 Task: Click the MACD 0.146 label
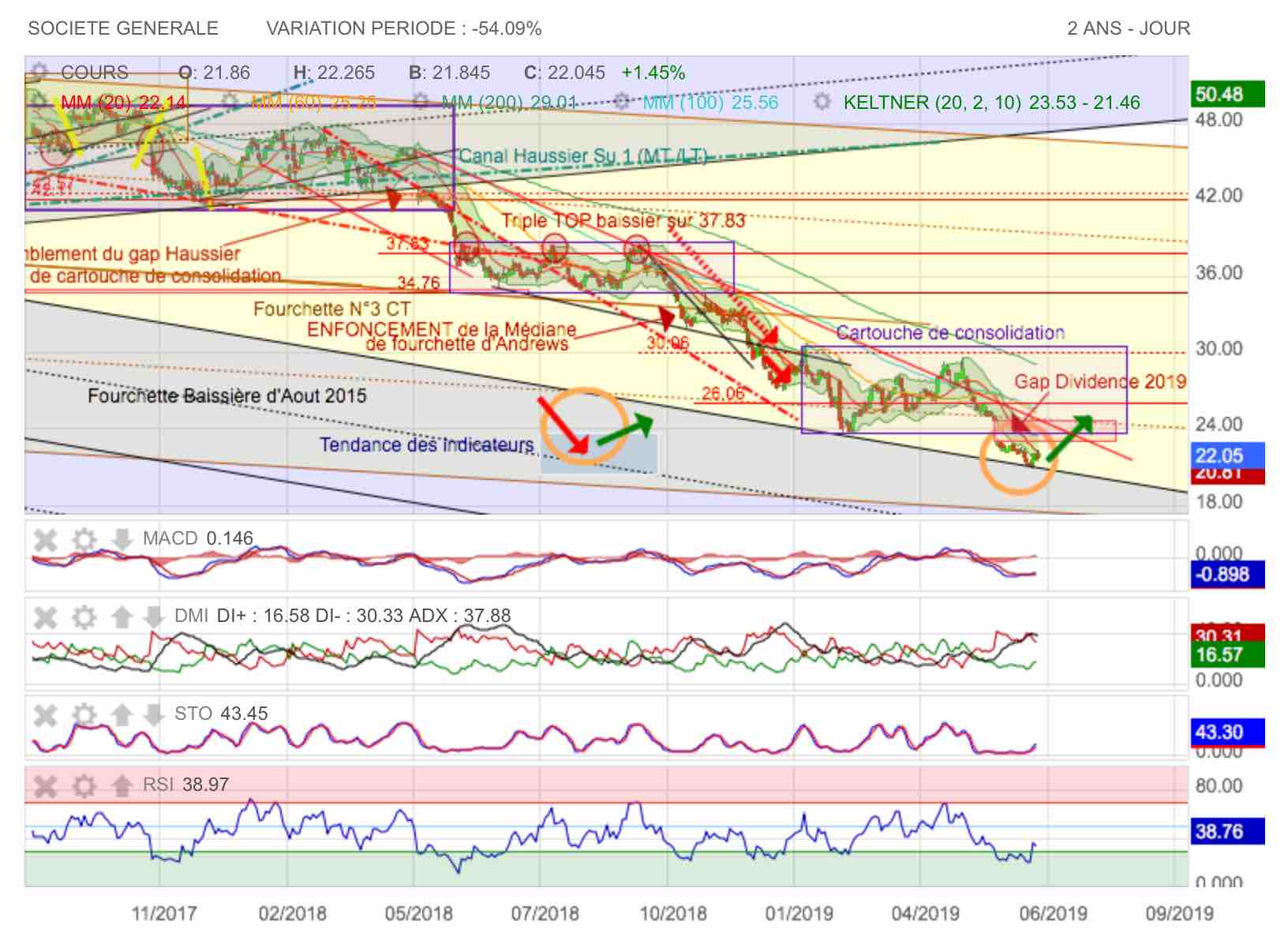198,538
